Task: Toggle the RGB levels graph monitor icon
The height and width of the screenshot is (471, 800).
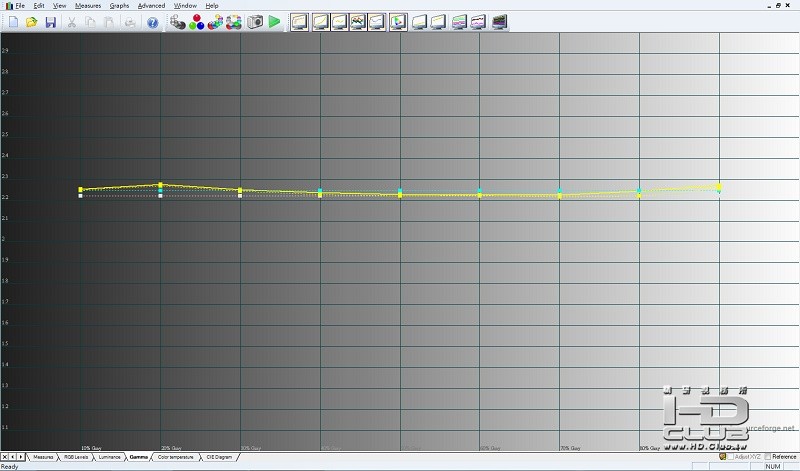Action: pyautogui.click(x=358, y=22)
